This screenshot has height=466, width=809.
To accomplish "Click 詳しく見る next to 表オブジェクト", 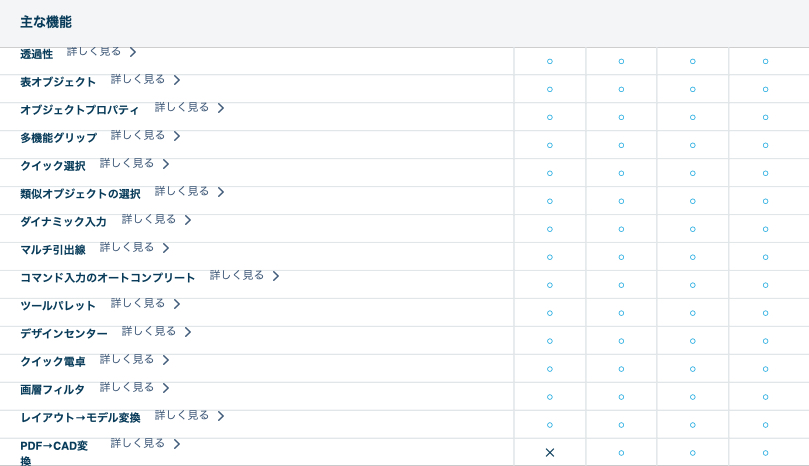I will coord(138,79).
